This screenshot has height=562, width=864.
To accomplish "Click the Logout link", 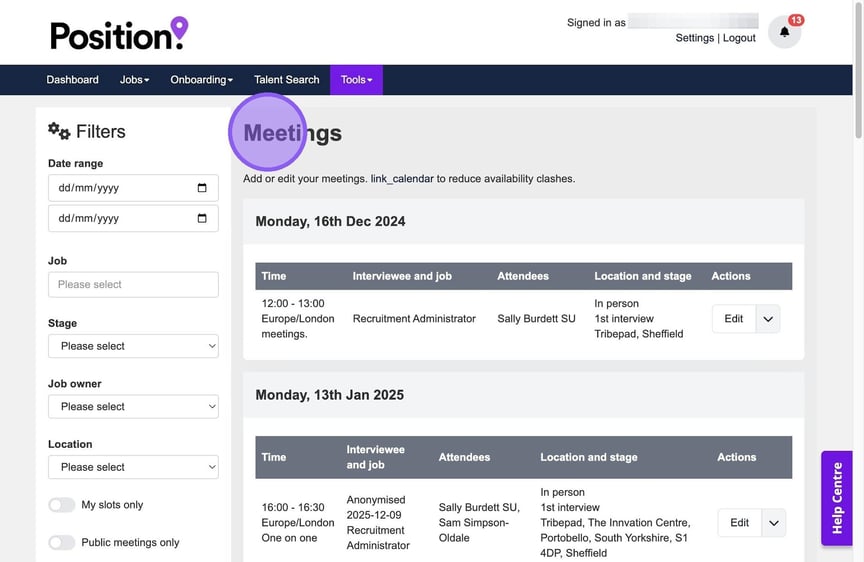I will click(739, 38).
